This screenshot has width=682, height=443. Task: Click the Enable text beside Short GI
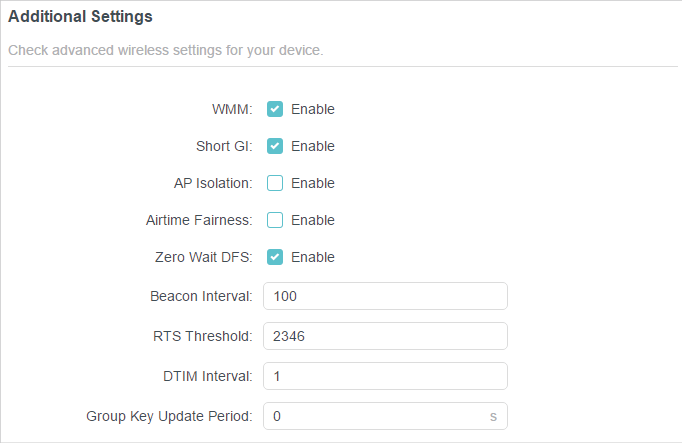pyautogui.click(x=313, y=146)
